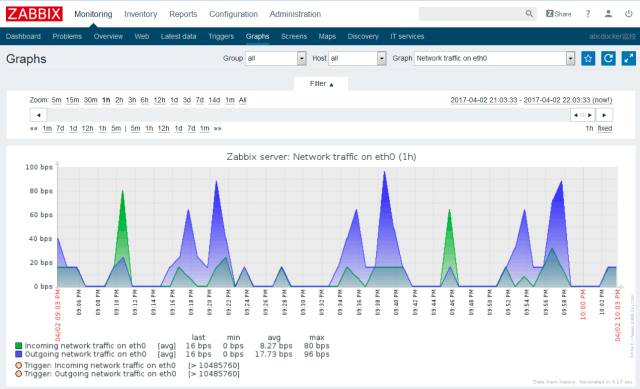Image resolution: width=640 pixels, height=389 pixels.
Task: Go to Latest data submenu
Action: point(178,36)
